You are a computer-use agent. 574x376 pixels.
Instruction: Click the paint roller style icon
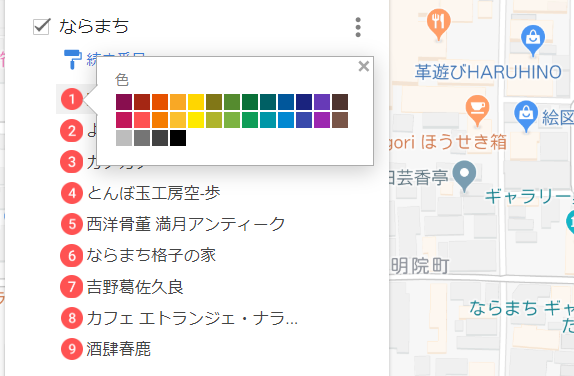pos(73,59)
